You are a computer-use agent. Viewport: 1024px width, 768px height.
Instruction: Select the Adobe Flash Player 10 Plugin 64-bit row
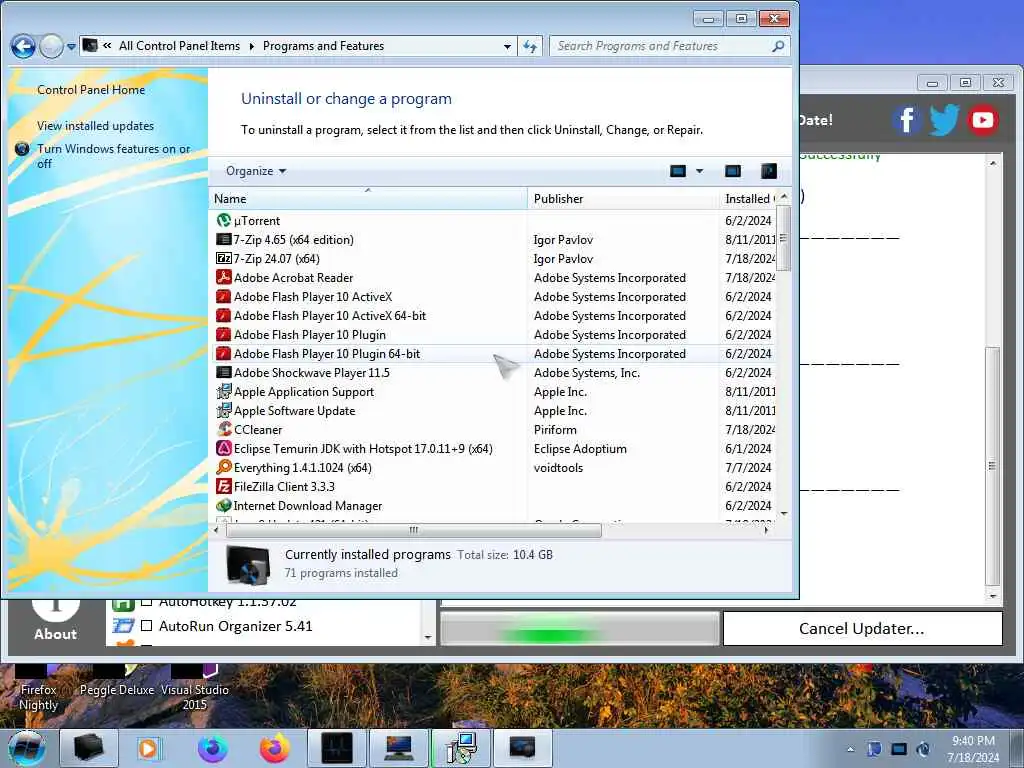494,354
